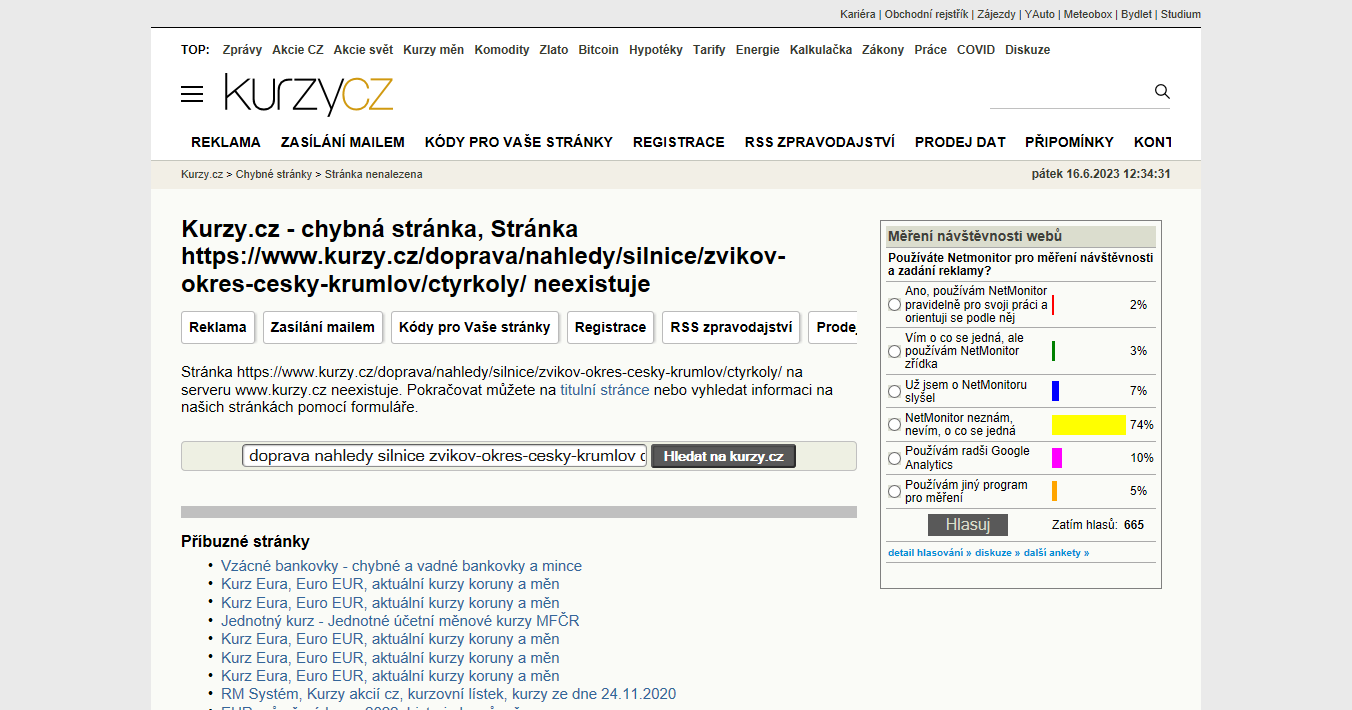This screenshot has height=710, width=1352.
Task: Open Kurzy měn in the TOP menu
Action: click(x=434, y=50)
